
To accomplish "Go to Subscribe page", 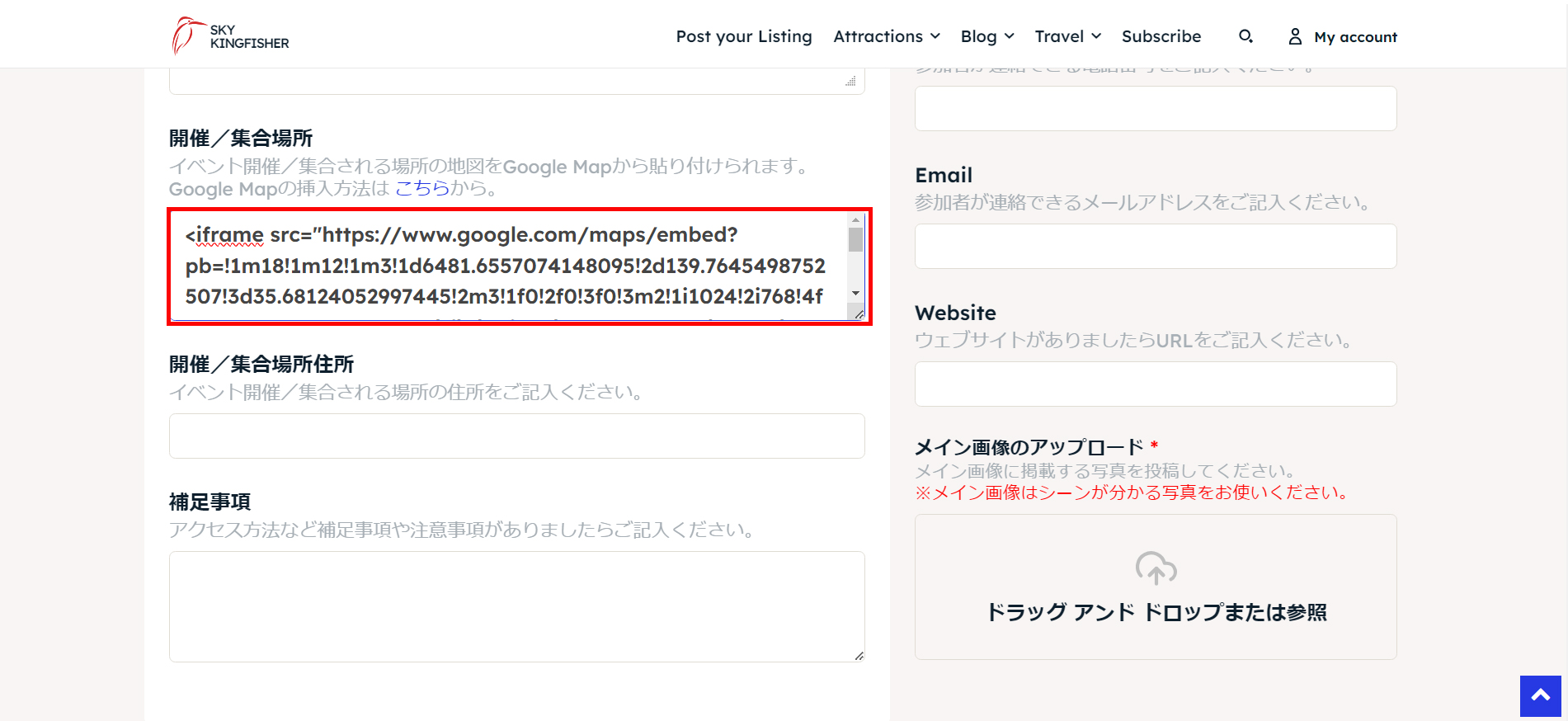I will [1161, 36].
